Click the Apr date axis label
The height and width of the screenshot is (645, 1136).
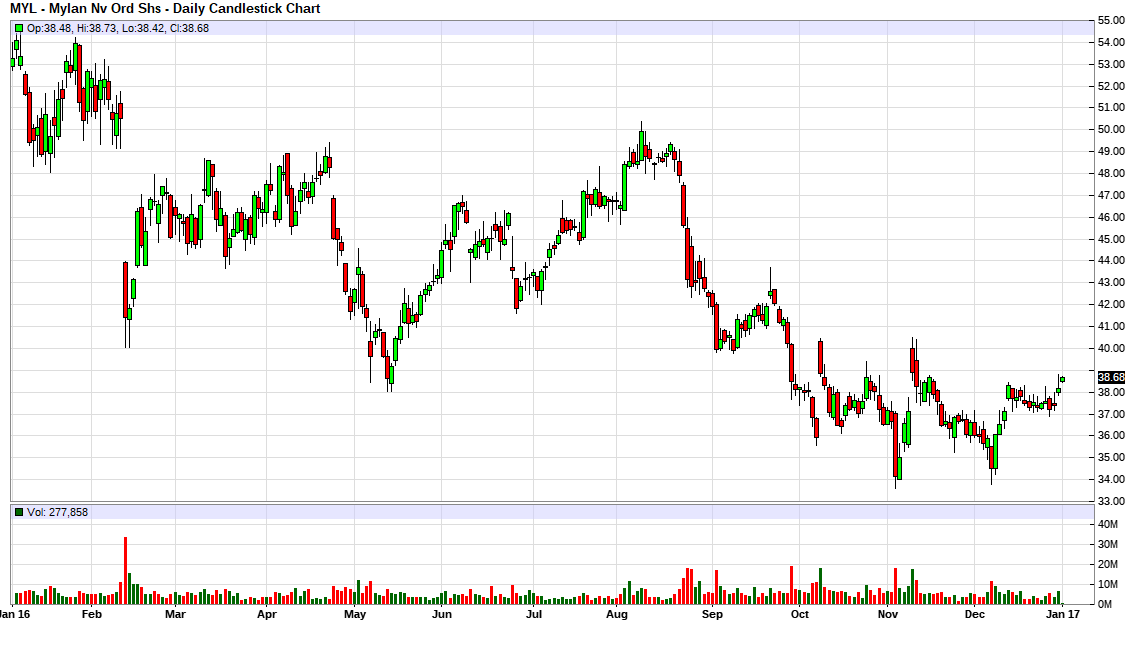point(267,615)
